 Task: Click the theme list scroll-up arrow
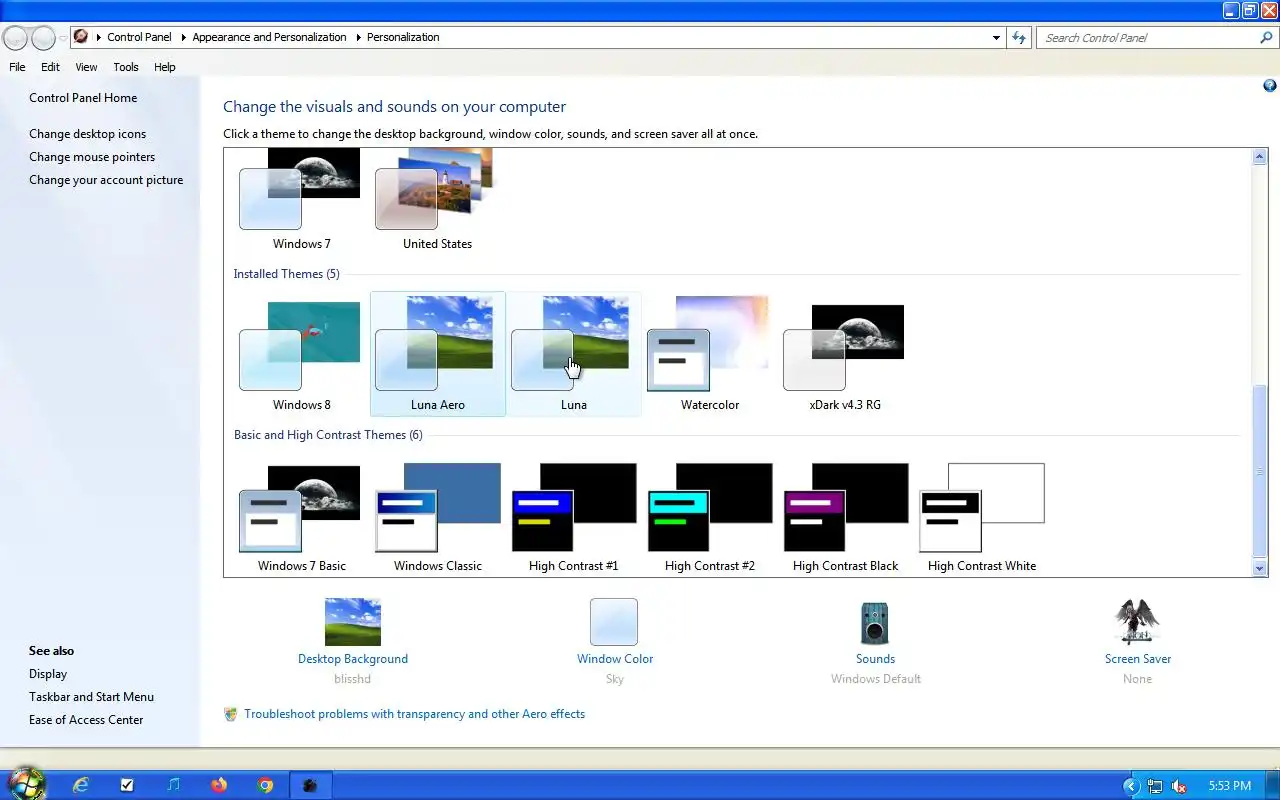pos(1260,157)
